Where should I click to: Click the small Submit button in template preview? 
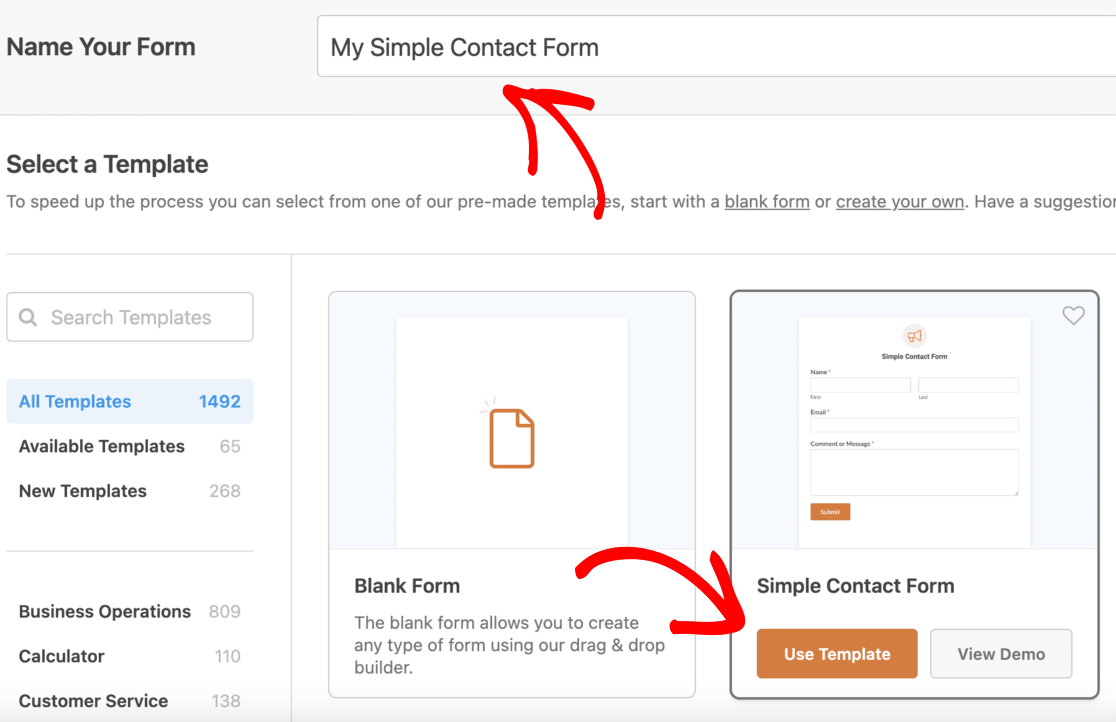pos(830,511)
